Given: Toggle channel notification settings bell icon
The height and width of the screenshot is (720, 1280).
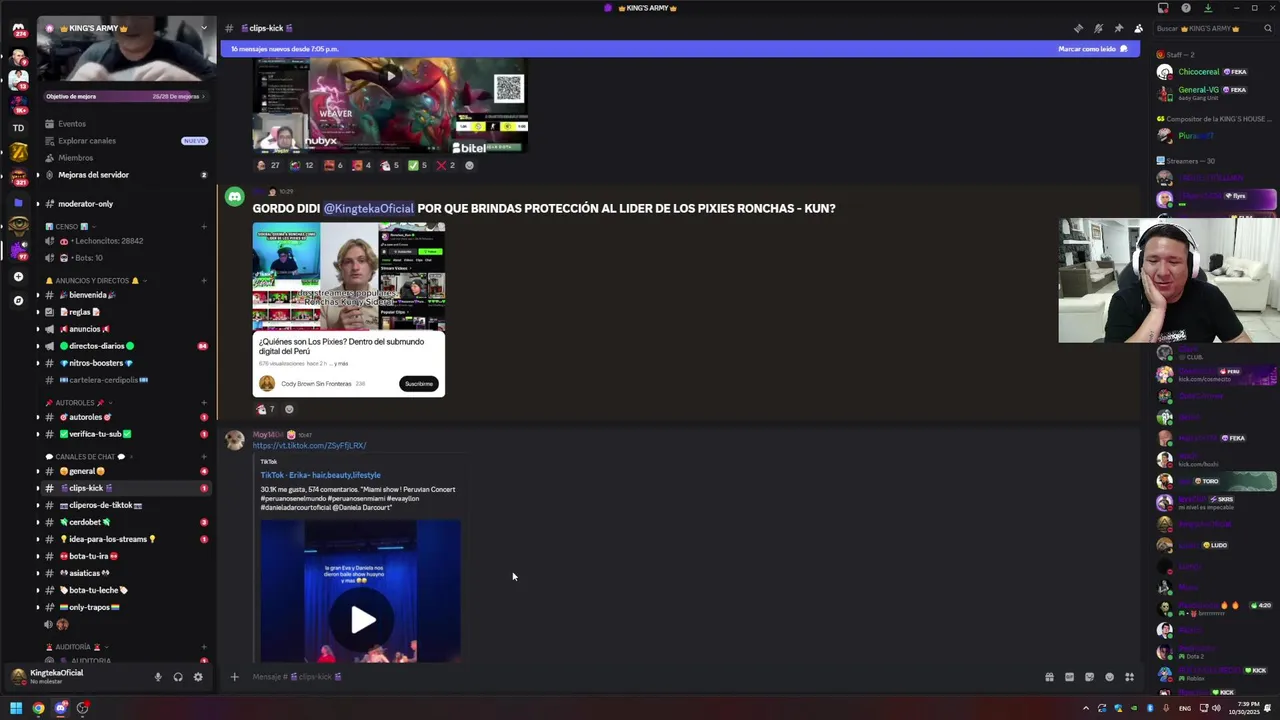Looking at the screenshot, I should tap(1098, 28).
